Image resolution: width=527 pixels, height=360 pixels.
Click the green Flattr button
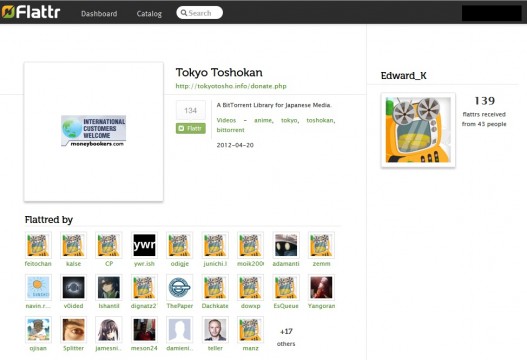[191, 128]
